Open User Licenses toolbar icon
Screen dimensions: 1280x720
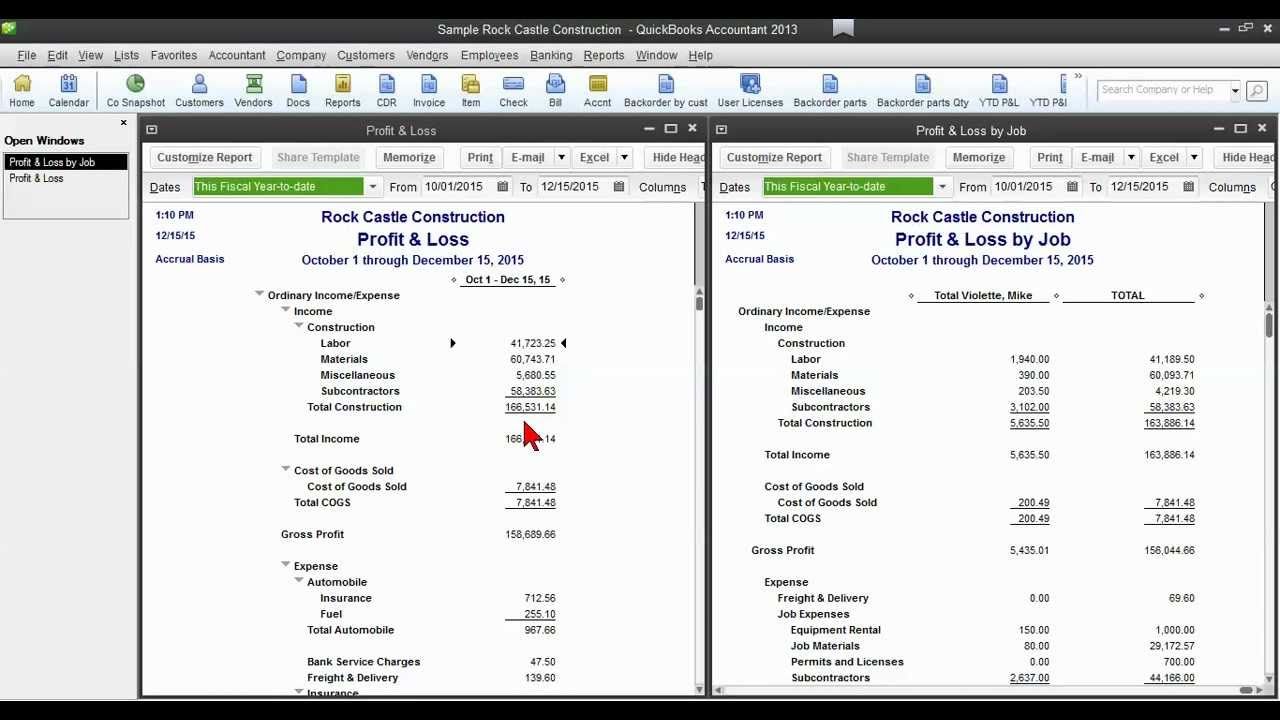point(750,90)
